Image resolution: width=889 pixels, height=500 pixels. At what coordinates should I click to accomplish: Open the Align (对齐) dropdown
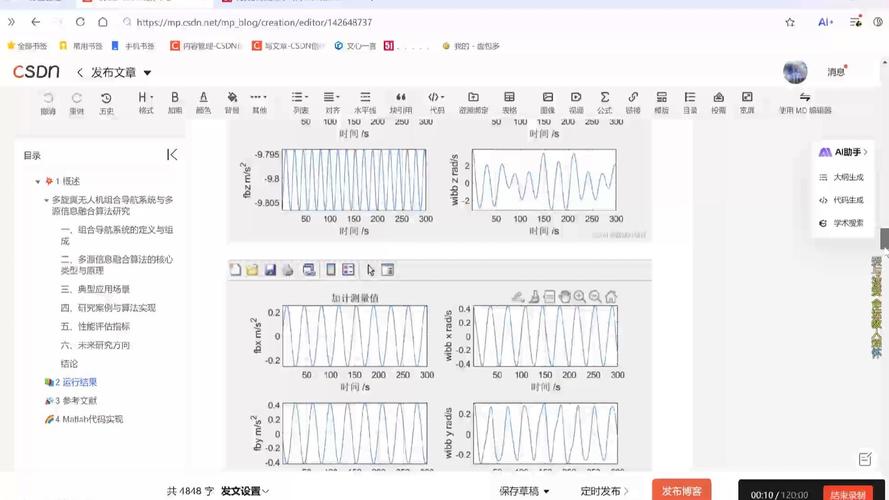332,103
